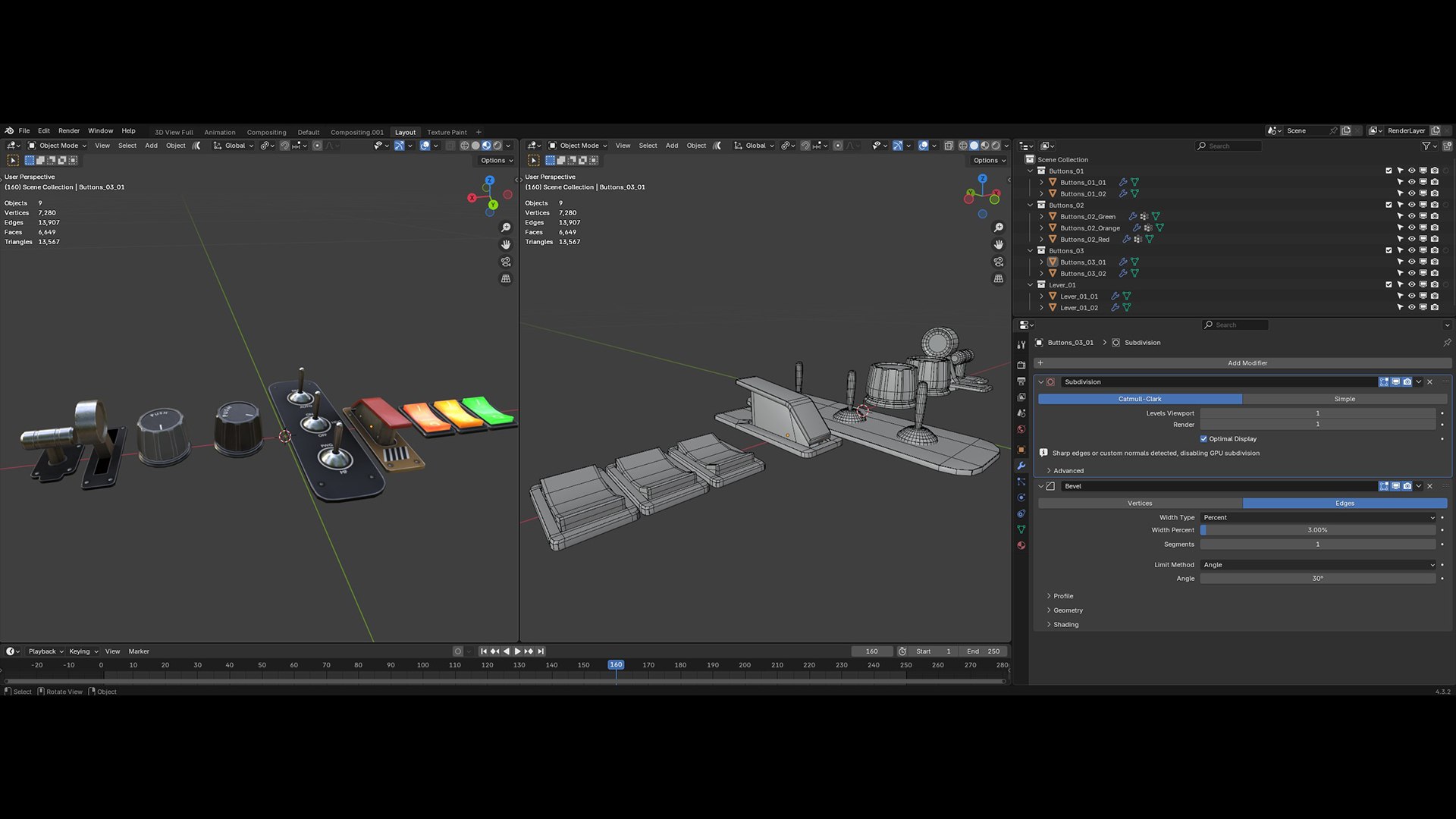Image resolution: width=1456 pixels, height=819 pixels.
Task: Uncheck the Optimal Display checkbox
Action: pyautogui.click(x=1203, y=439)
